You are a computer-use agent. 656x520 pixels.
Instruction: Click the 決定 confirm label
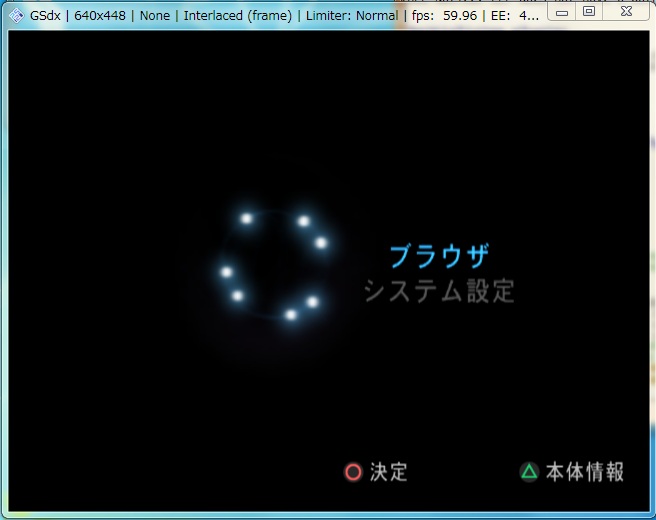388,472
